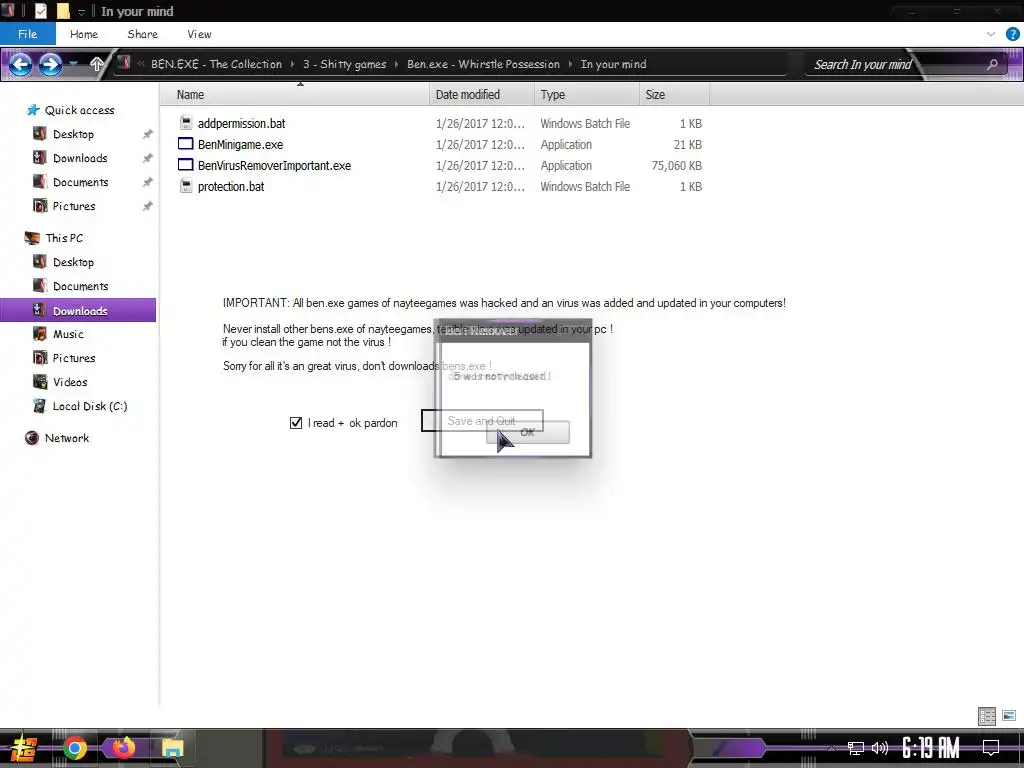This screenshot has width=1024, height=768.
Task: Sort files by Size column header
Action: click(x=674, y=95)
